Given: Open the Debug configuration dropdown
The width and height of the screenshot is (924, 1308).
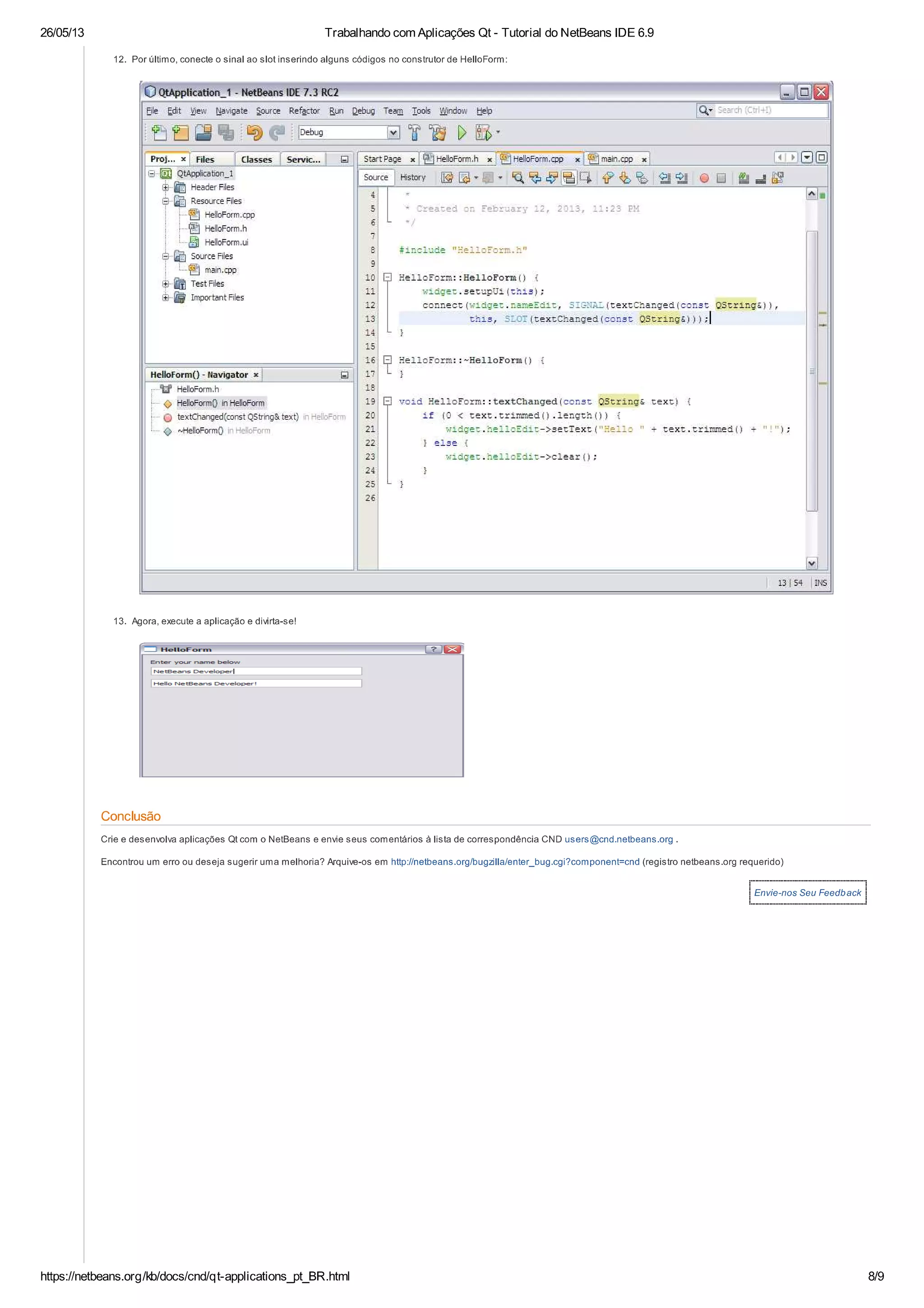Looking at the screenshot, I should pyautogui.click(x=393, y=133).
